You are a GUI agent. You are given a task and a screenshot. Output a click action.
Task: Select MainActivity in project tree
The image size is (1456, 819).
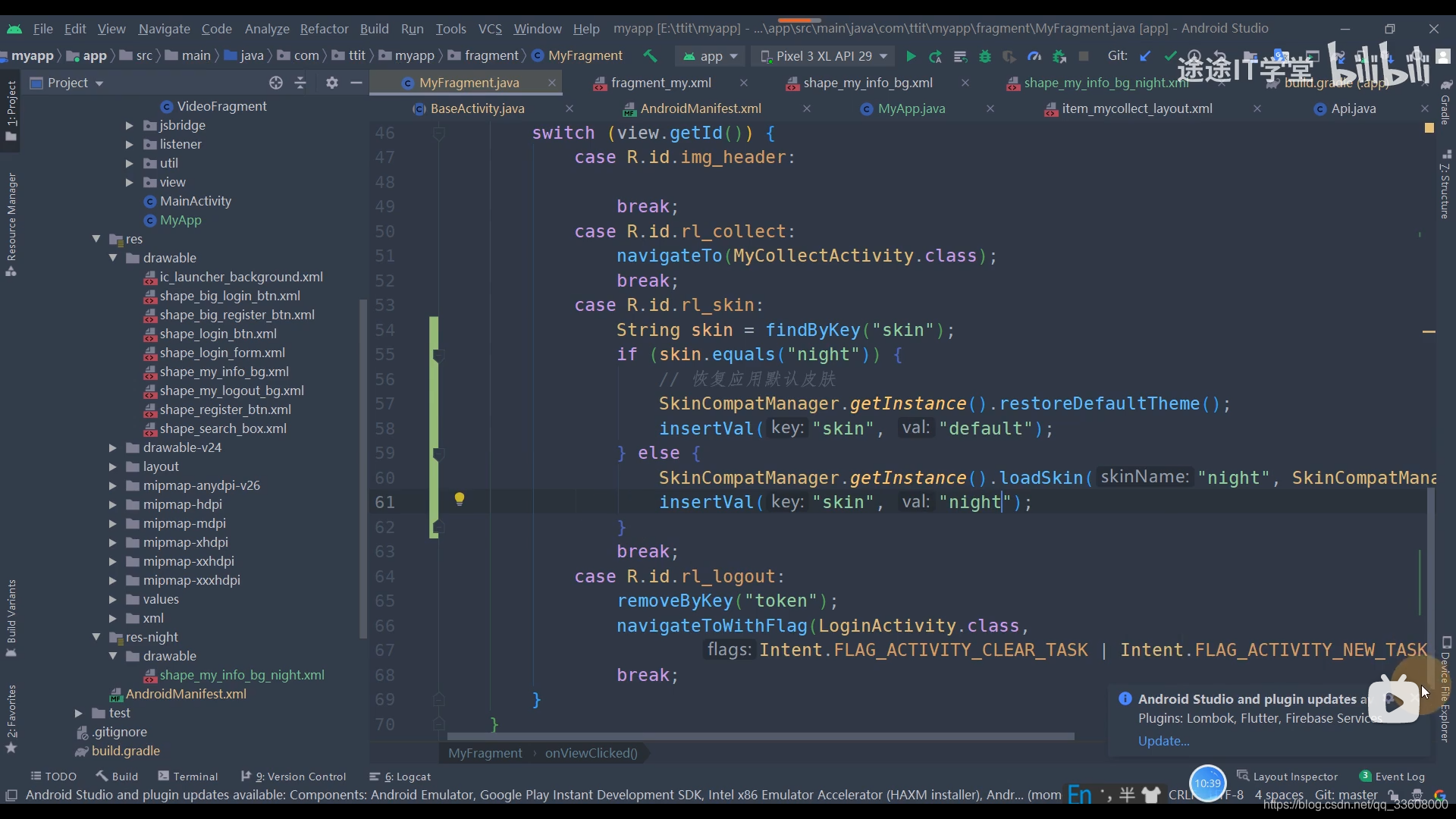pos(195,201)
